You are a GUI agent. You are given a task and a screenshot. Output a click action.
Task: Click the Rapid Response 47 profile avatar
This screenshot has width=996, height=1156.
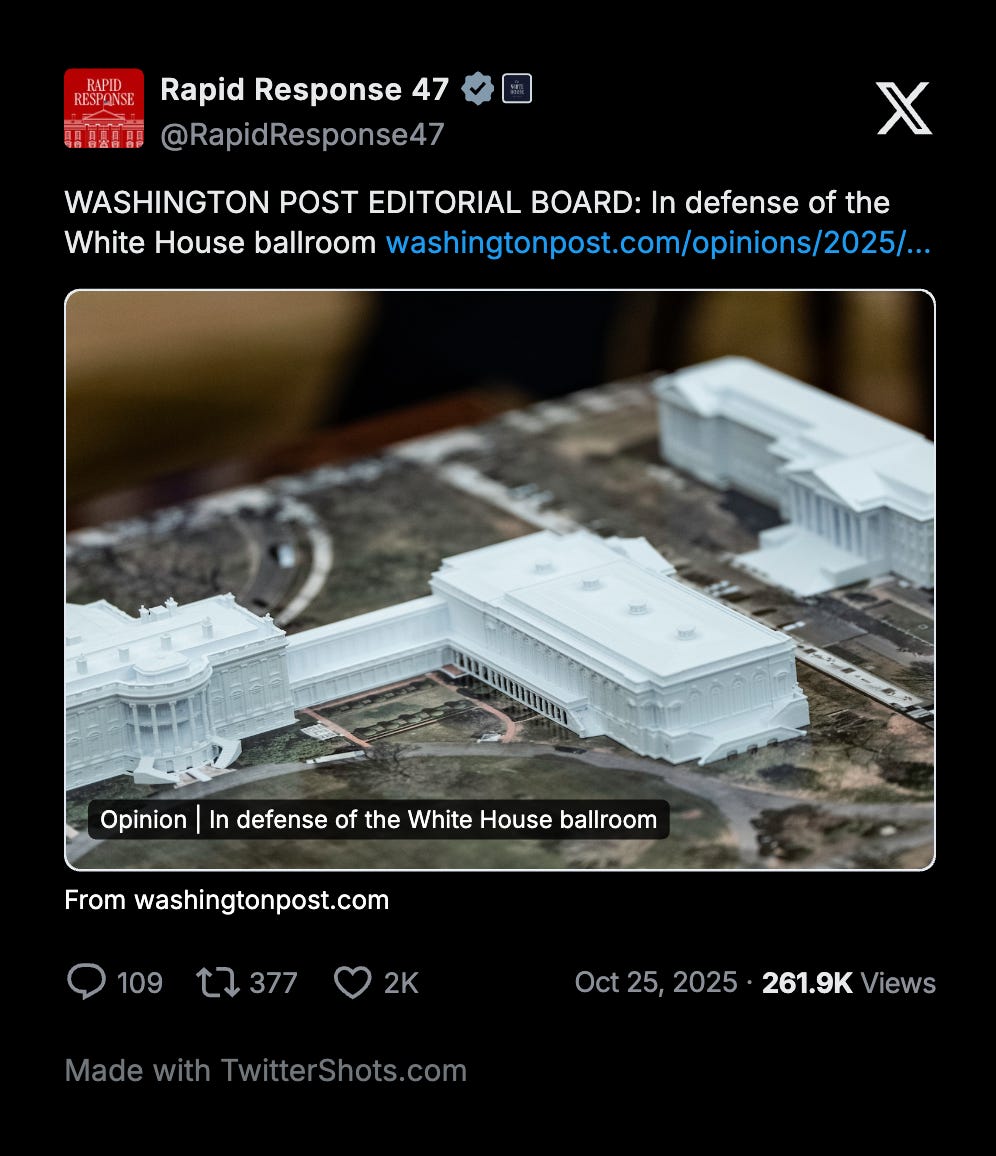[104, 108]
